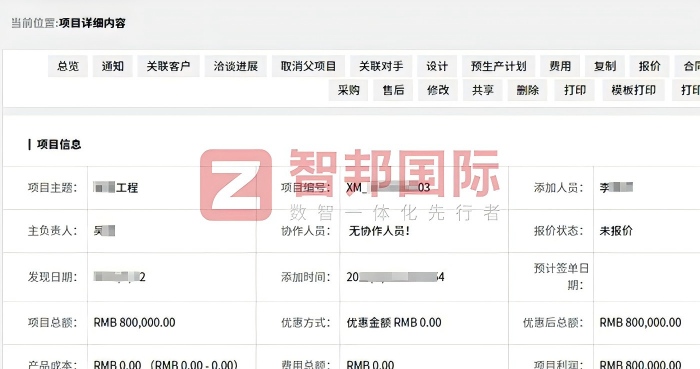Screen dimensions: 700x369
Task: Open 预生产计划 button
Action: [x=498, y=66]
